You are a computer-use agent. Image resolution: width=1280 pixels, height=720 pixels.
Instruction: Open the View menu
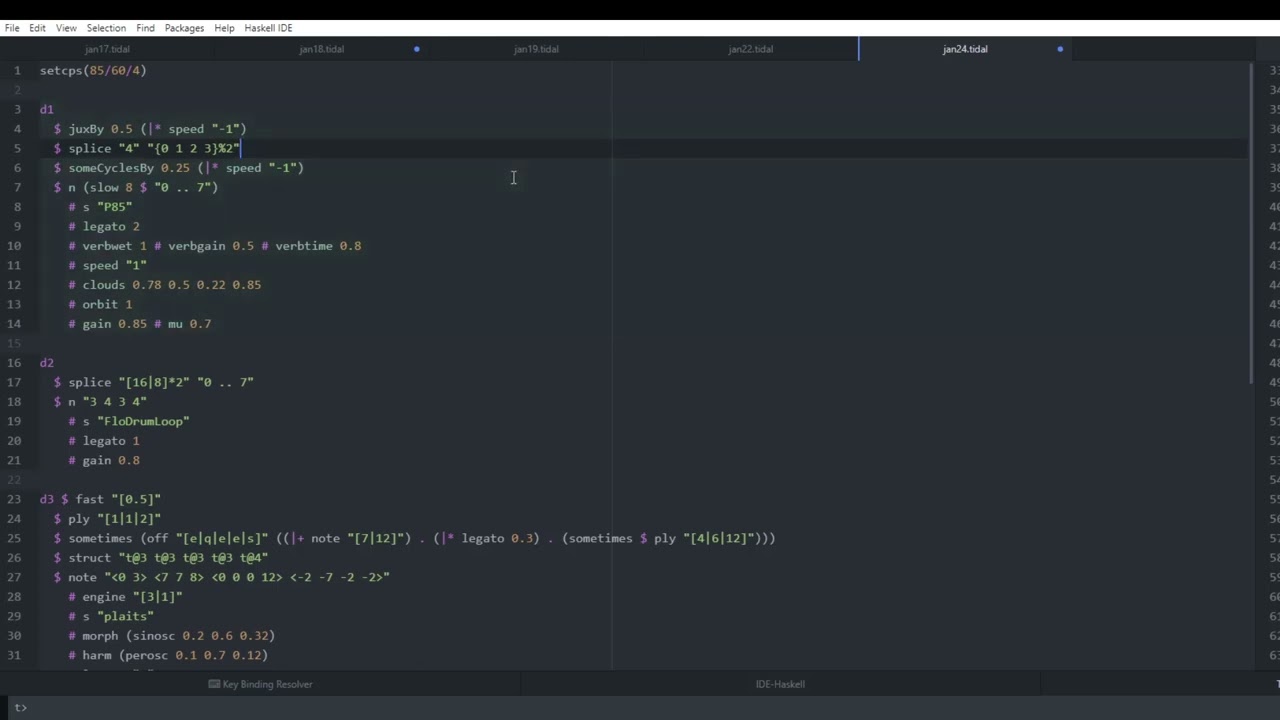[x=66, y=28]
